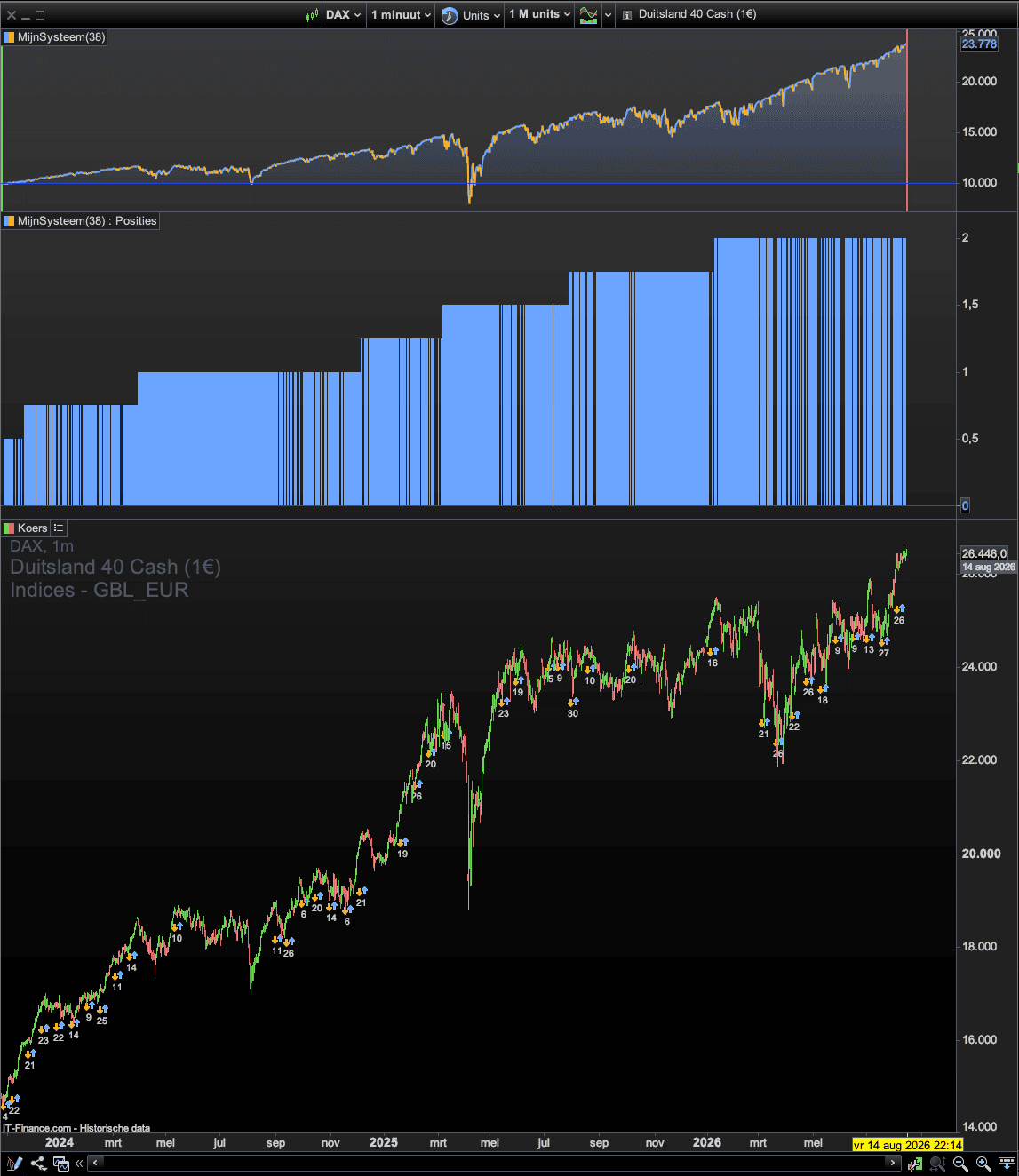Click the 2024 year label on time axis
The image size is (1019, 1176).
(60, 1142)
